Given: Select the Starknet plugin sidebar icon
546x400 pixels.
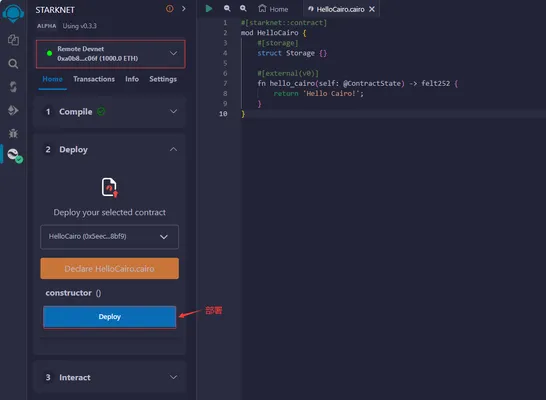Looking at the screenshot, I should pos(14,155).
